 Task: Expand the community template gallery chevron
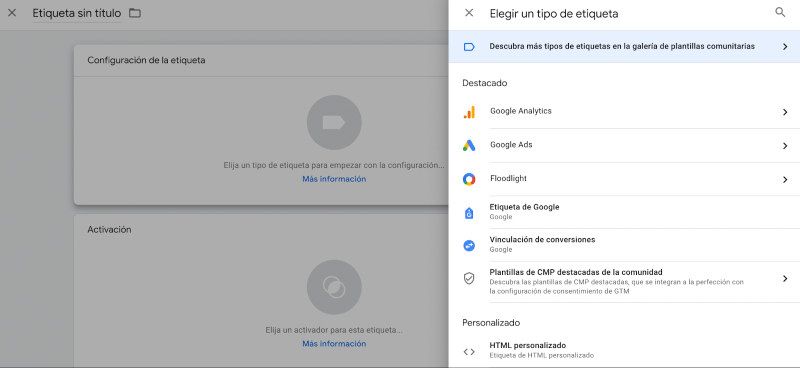point(785,46)
